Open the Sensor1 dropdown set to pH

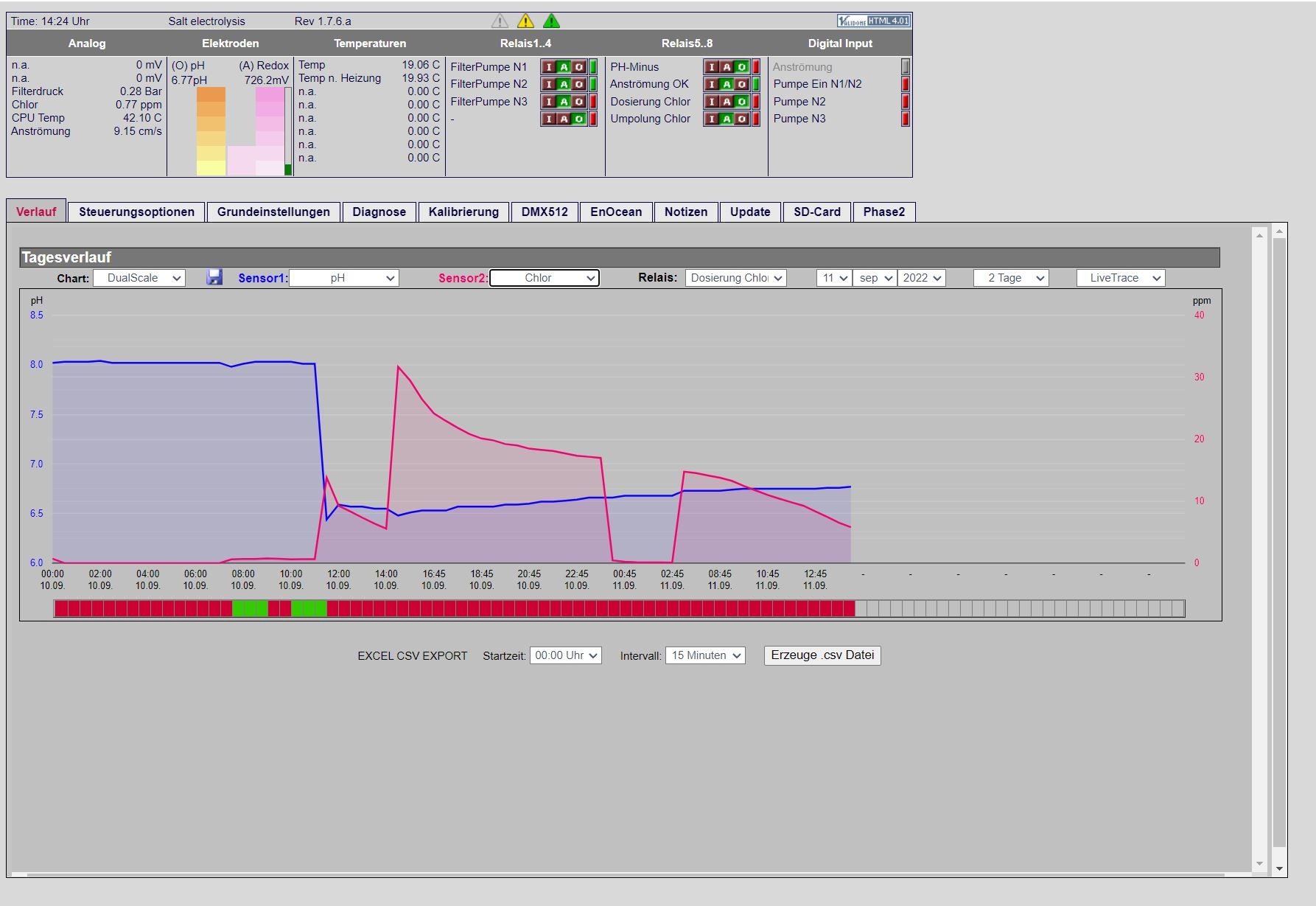coord(344,278)
